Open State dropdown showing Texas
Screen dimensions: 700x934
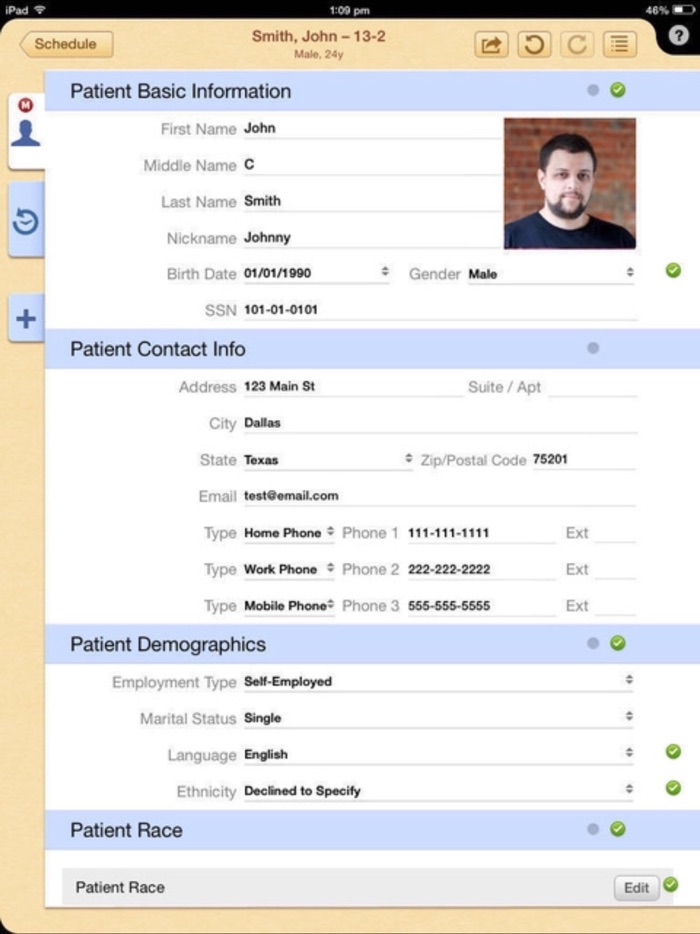[328, 460]
